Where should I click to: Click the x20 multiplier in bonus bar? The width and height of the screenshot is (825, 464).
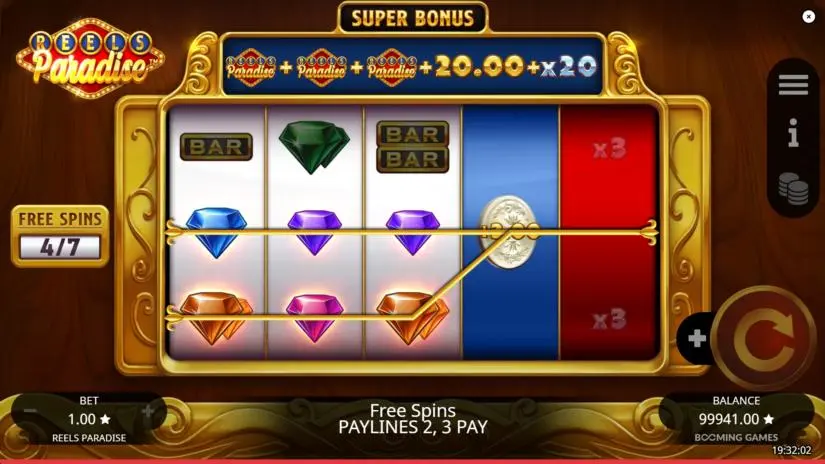point(569,67)
